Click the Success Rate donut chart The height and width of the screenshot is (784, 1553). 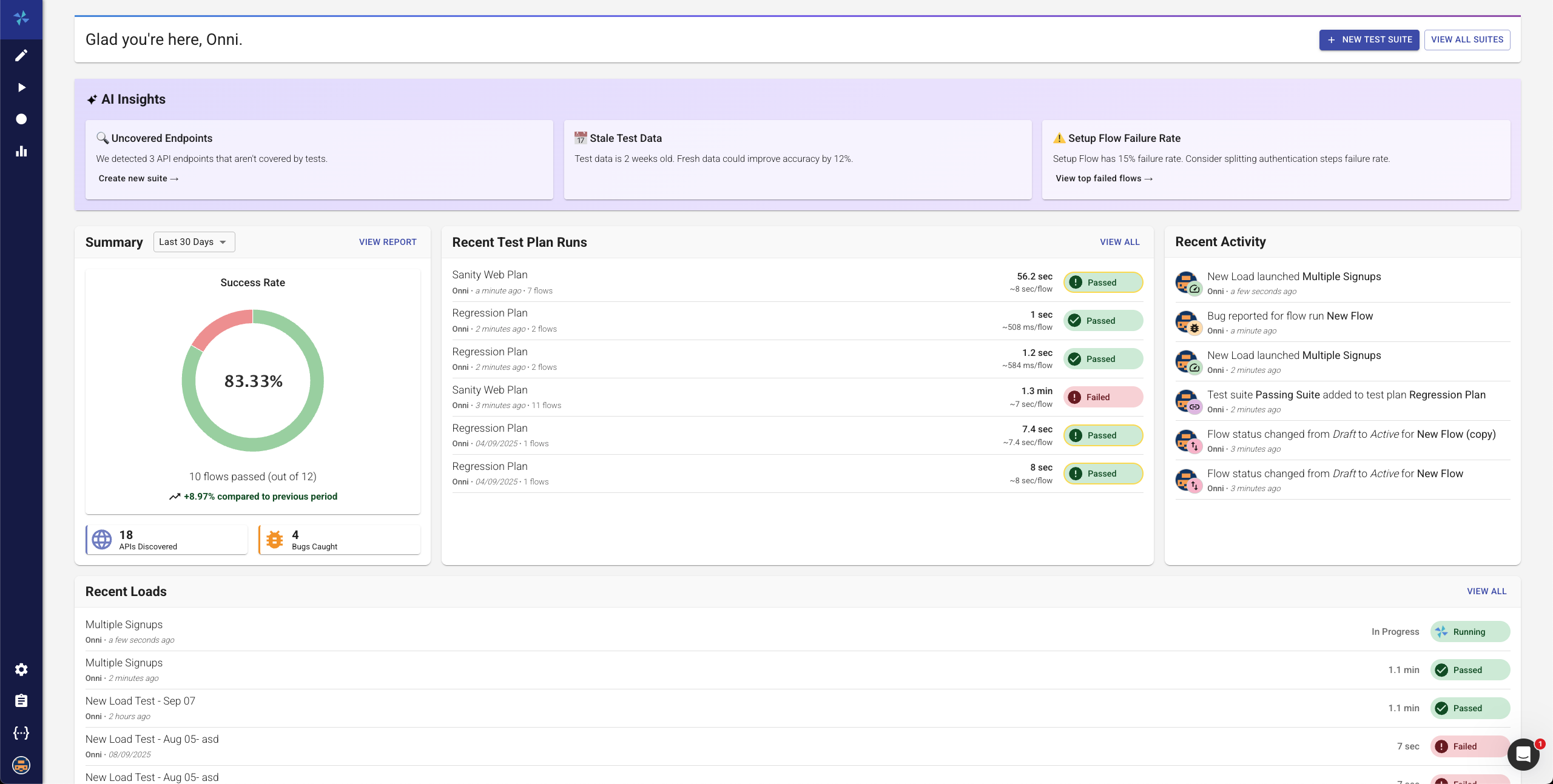pyautogui.click(x=252, y=381)
